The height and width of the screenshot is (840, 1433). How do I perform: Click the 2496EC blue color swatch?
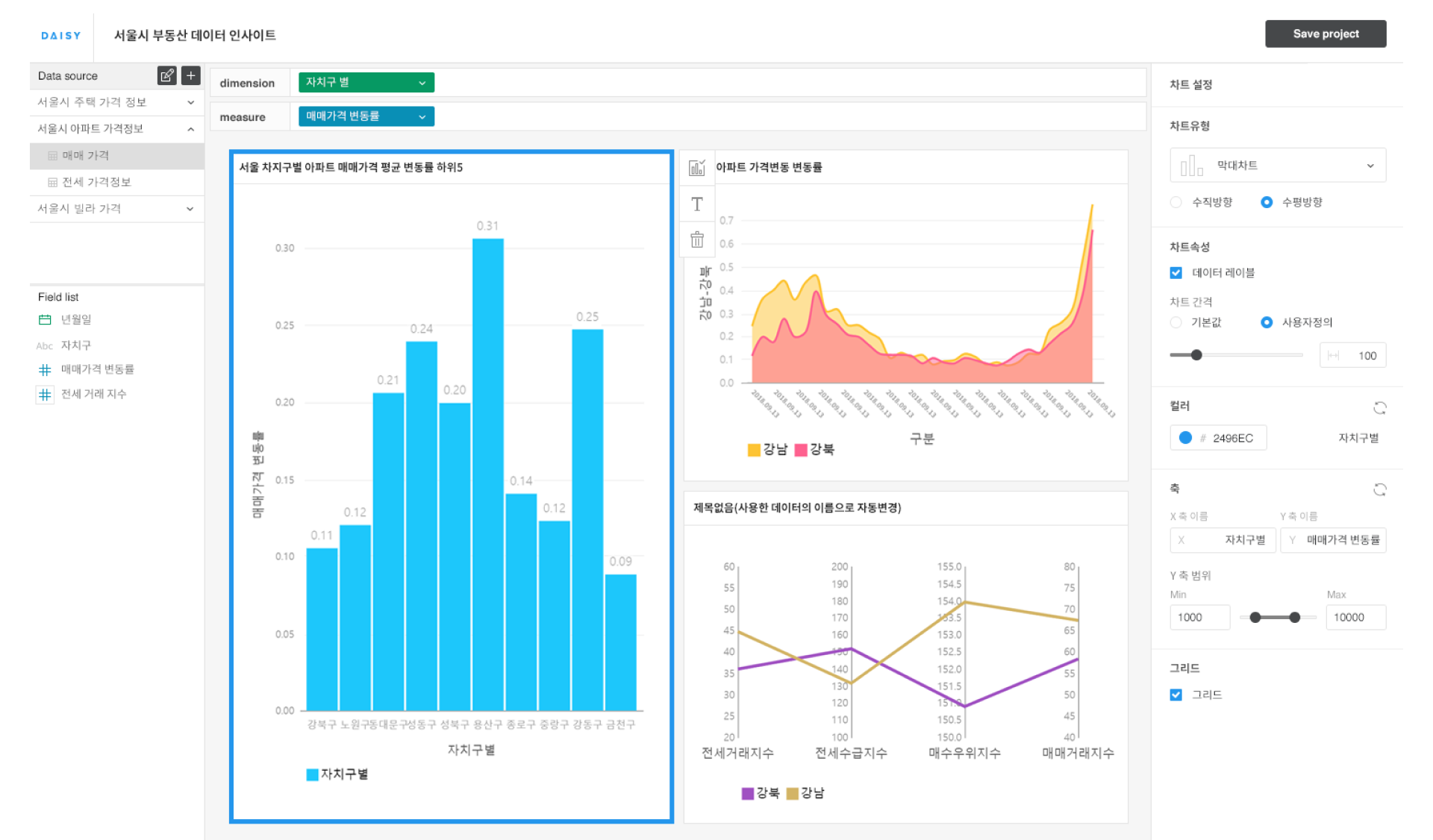click(x=1185, y=438)
